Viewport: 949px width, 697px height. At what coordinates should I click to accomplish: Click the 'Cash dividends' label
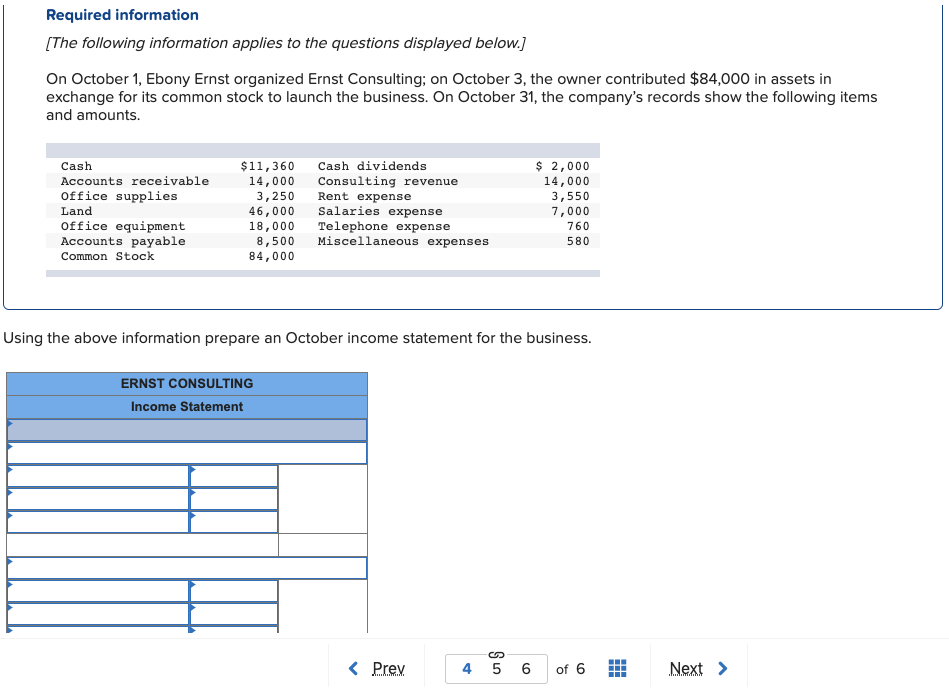(x=372, y=166)
